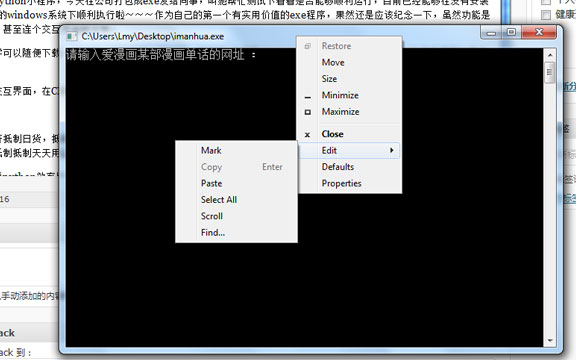This screenshot has height=360, width=576.
Task: Click the Close x icon in system menu
Action: [x=307, y=135]
